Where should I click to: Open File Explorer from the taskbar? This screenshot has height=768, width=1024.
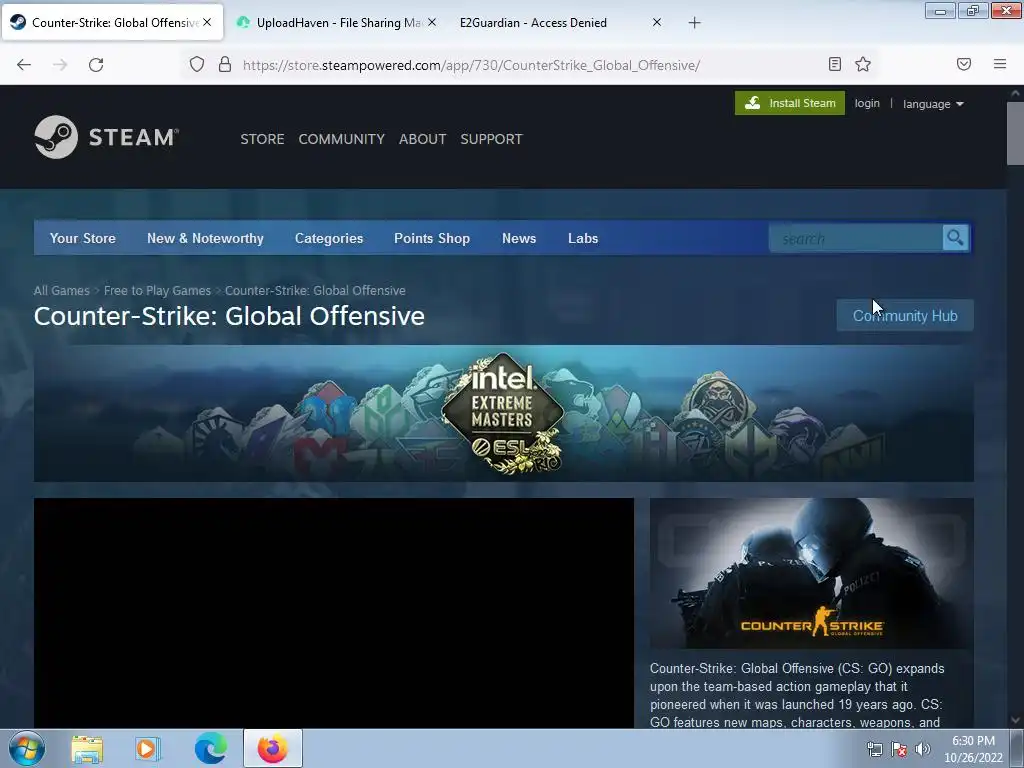click(x=87, y=748)
